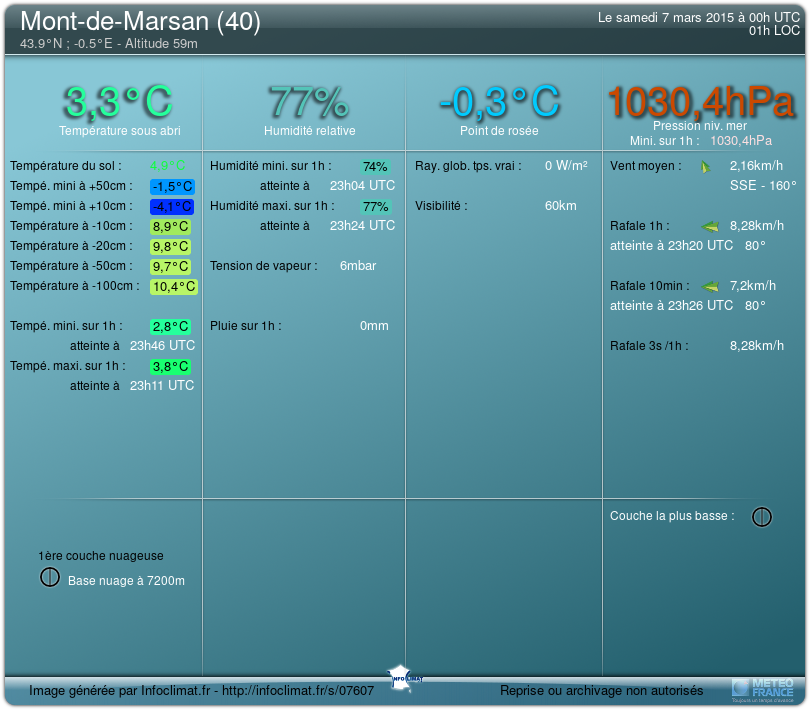Image resolution: width=810 pixels, height=710 pixels.
Task: Click the 2,16km/h average wind value
Action: (x=756, y=166)
